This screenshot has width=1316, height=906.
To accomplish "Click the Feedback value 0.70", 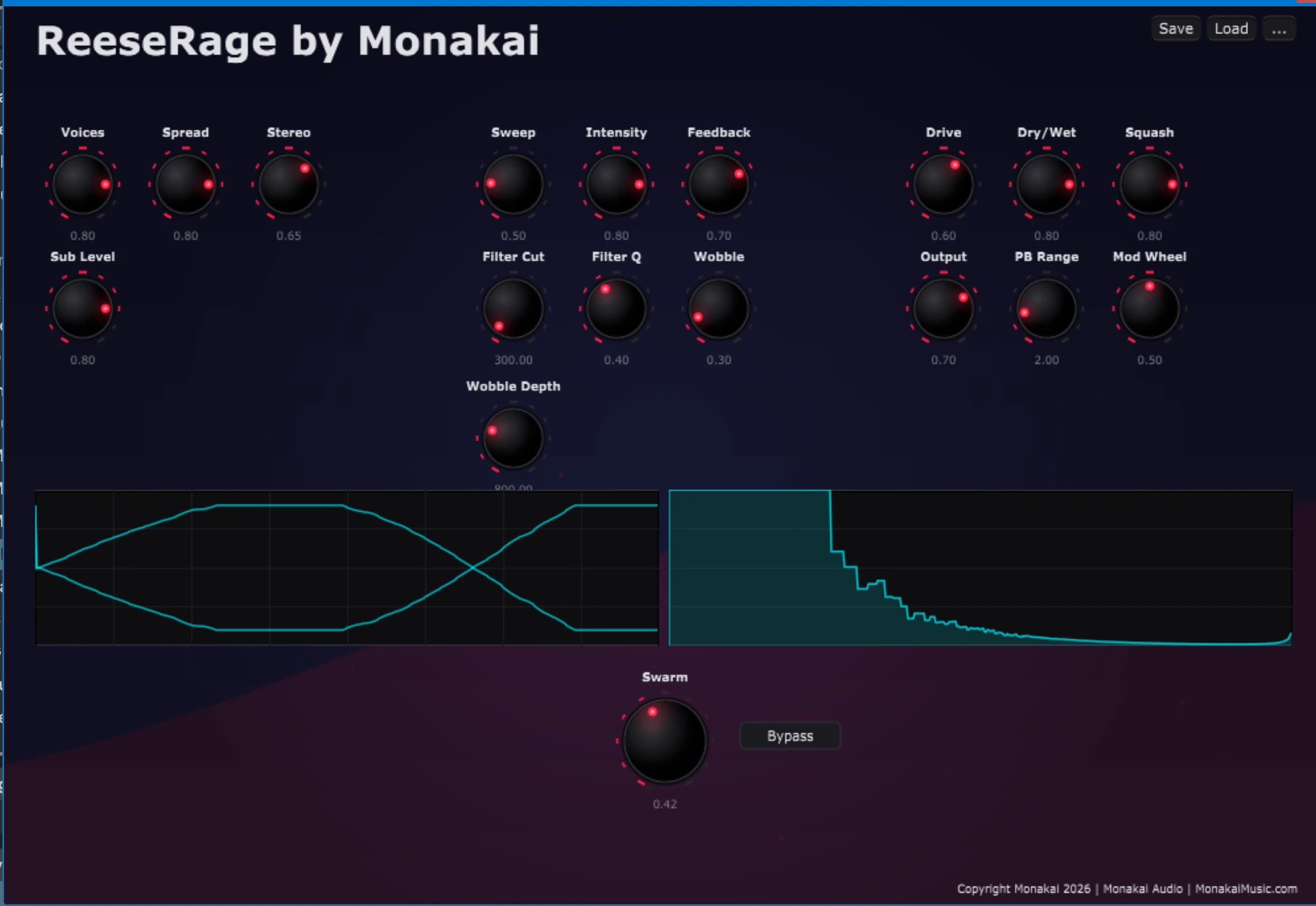I will pos(719,236).
